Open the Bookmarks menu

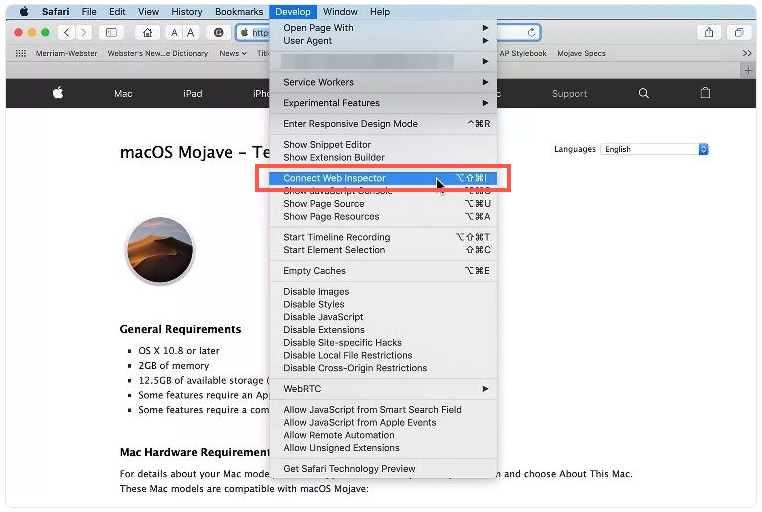(x=239, y=11)
